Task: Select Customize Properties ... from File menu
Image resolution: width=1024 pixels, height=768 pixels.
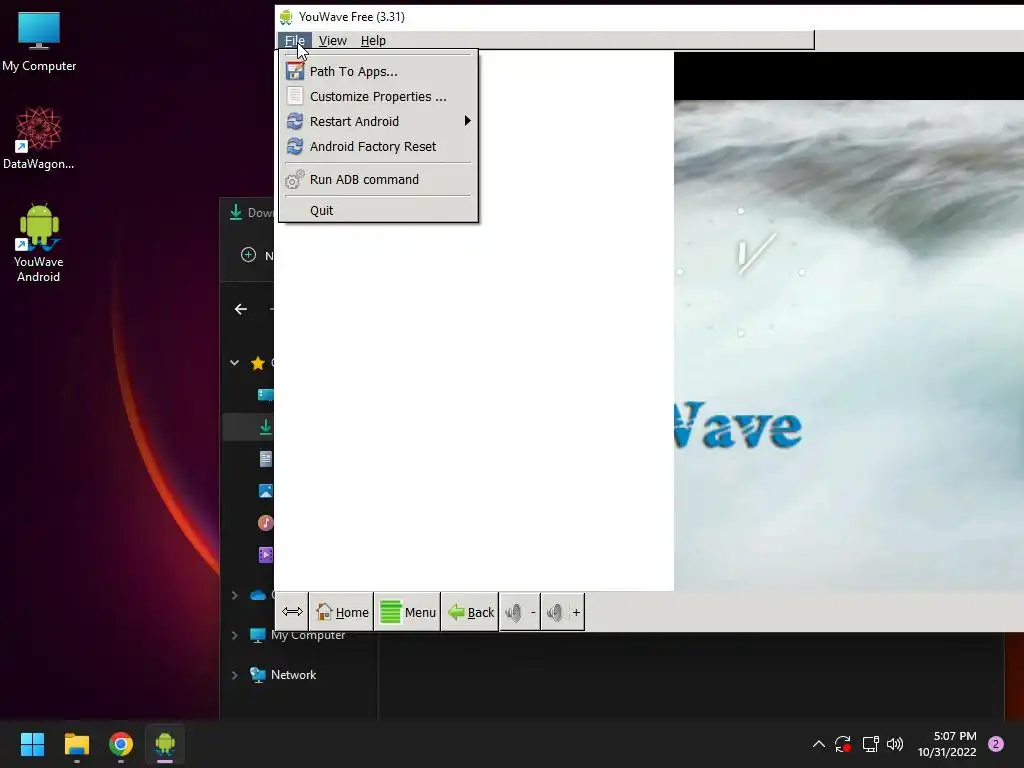Action: 379,97
